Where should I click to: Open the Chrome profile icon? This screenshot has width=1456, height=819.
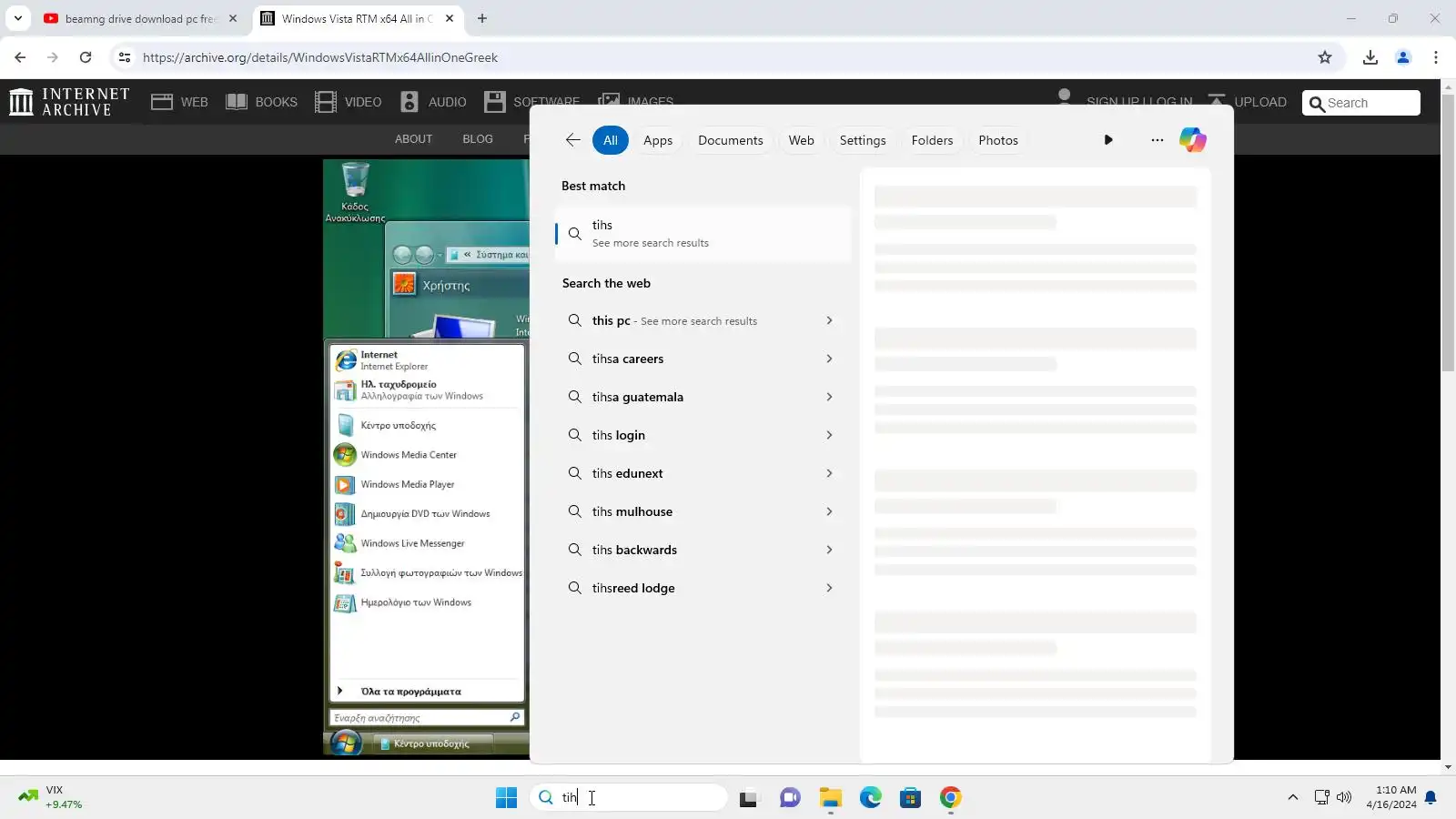[1403, 57]
